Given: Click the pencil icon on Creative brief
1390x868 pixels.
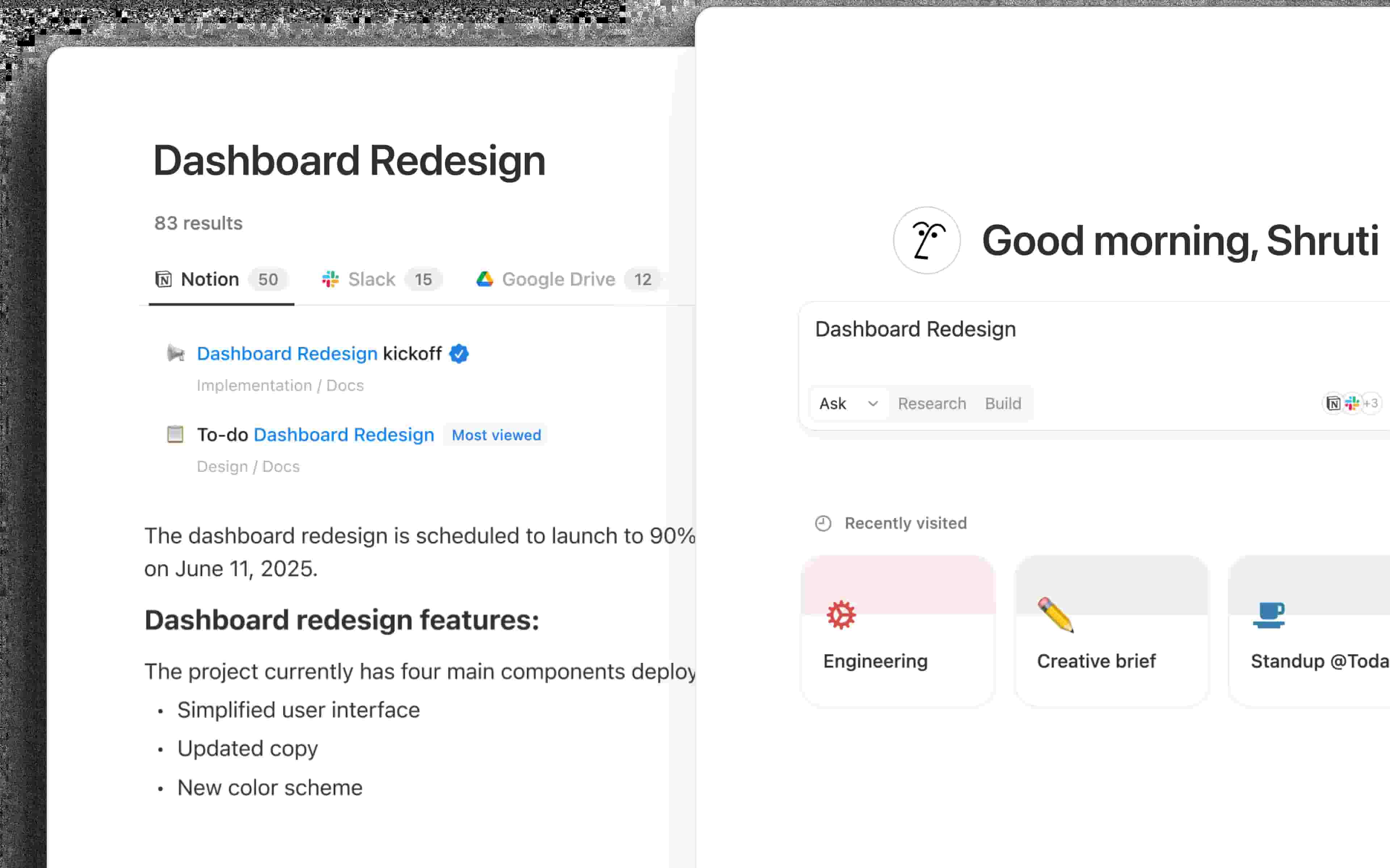Looking at the screenshot, I should coord(1055,615).
